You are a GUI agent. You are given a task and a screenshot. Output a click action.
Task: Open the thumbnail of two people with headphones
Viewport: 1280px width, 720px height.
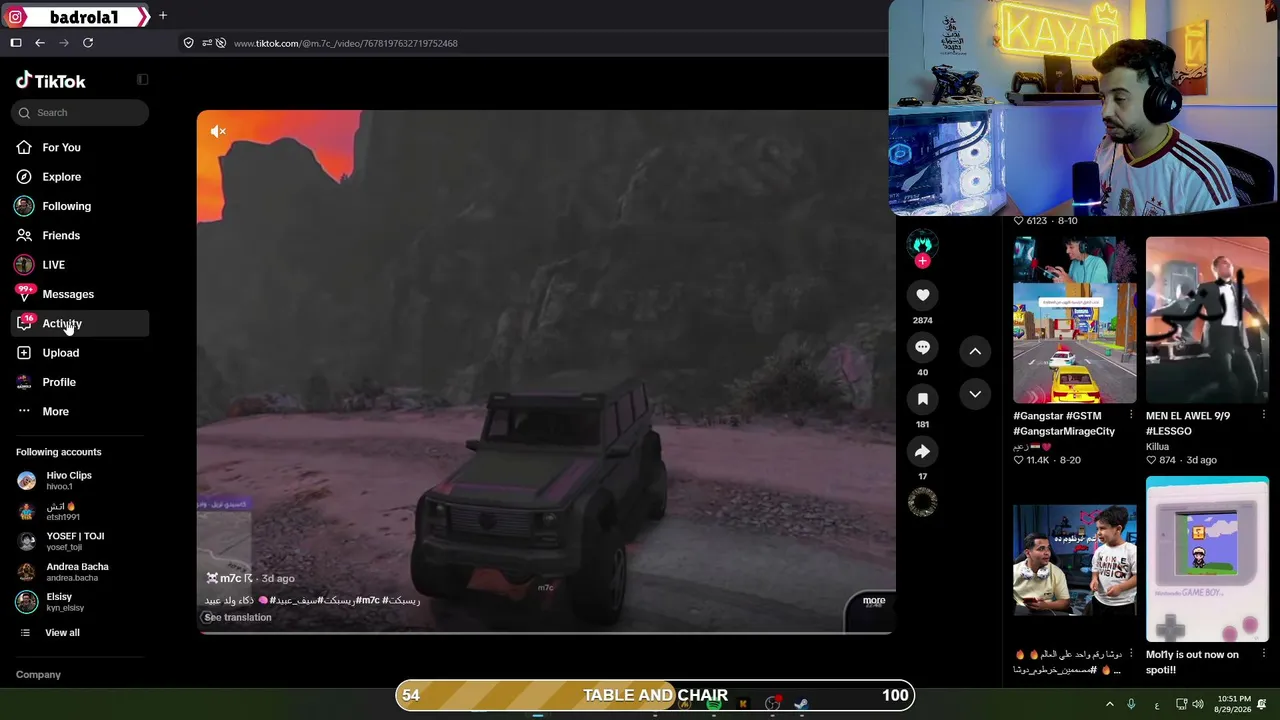click(x=1074, y=559)
